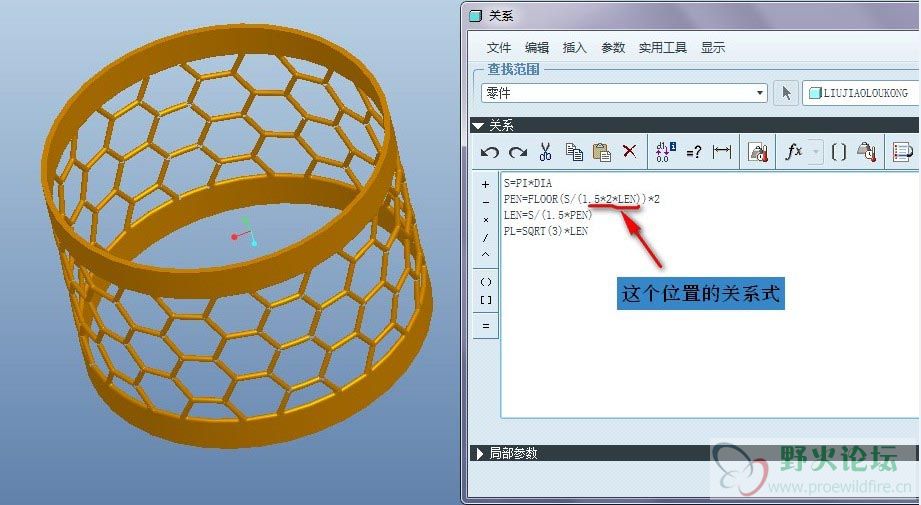The height and width of the screenshot is (505, 921).
Task: Click the PL=SQRT(3)*LEN relation line
Action: tap(546, 231)
